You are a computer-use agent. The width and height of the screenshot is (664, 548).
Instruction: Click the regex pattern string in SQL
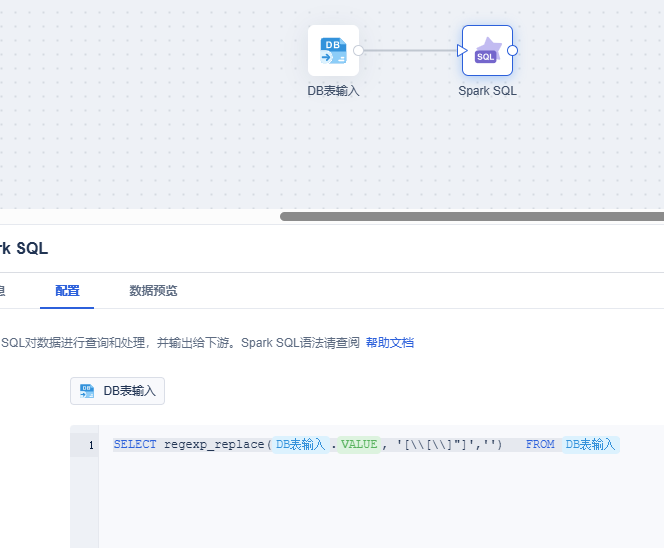438,444
